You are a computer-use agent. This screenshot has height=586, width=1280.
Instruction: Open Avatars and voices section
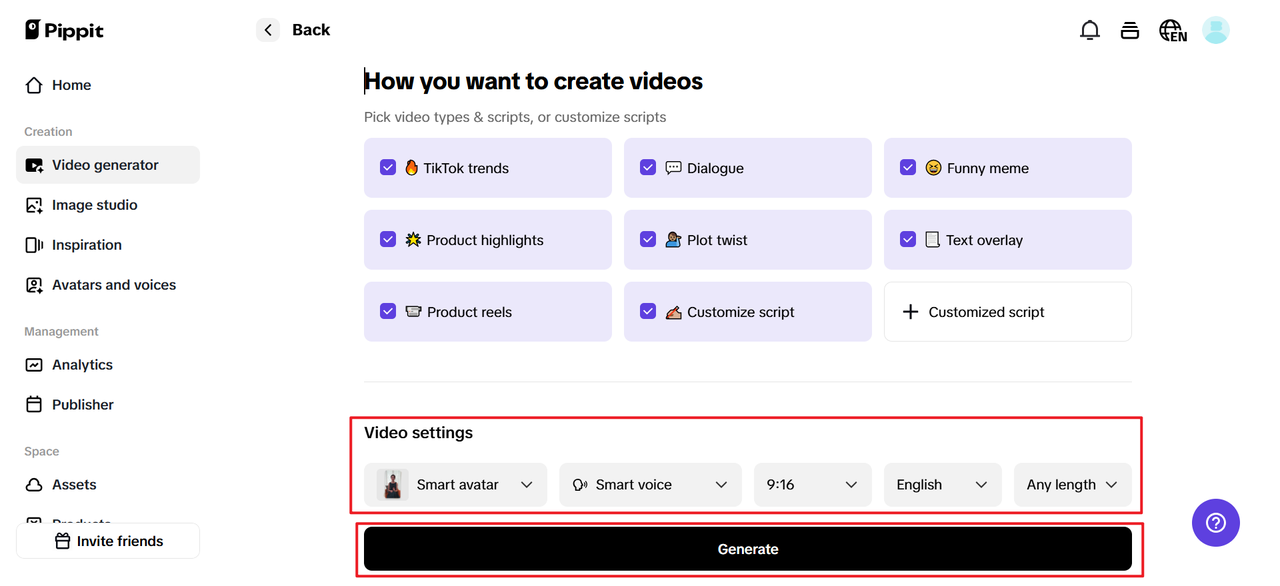113,285
